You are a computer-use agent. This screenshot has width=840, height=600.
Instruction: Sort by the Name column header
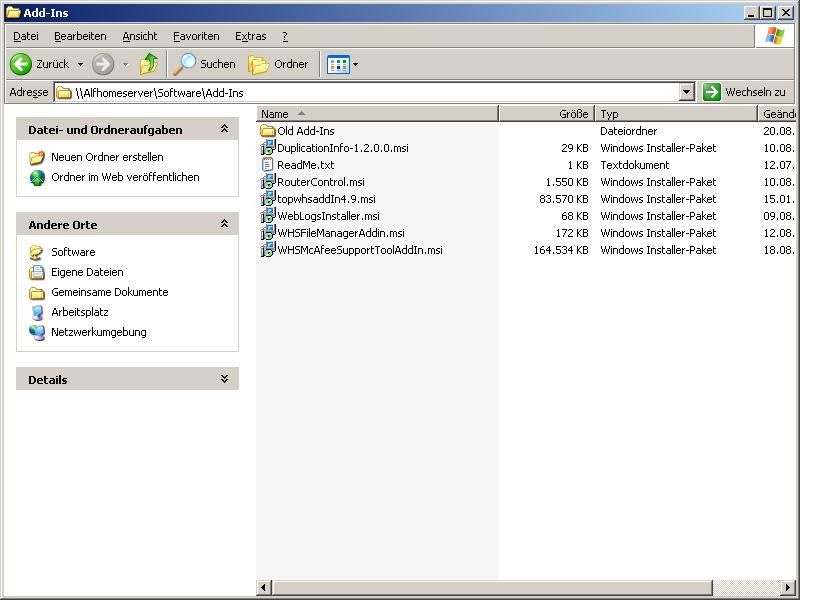[x=377, y=114]
